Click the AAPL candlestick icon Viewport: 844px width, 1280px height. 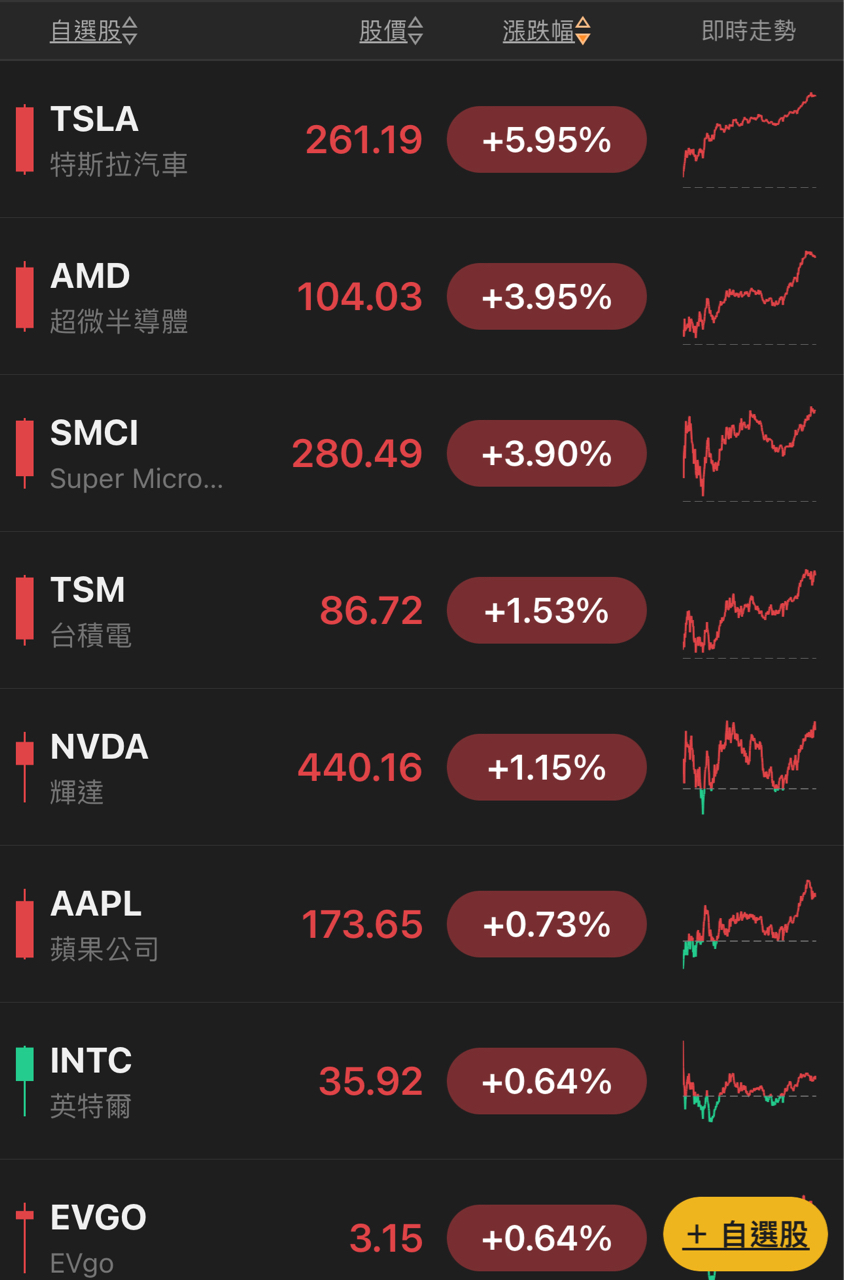(25, 925)
